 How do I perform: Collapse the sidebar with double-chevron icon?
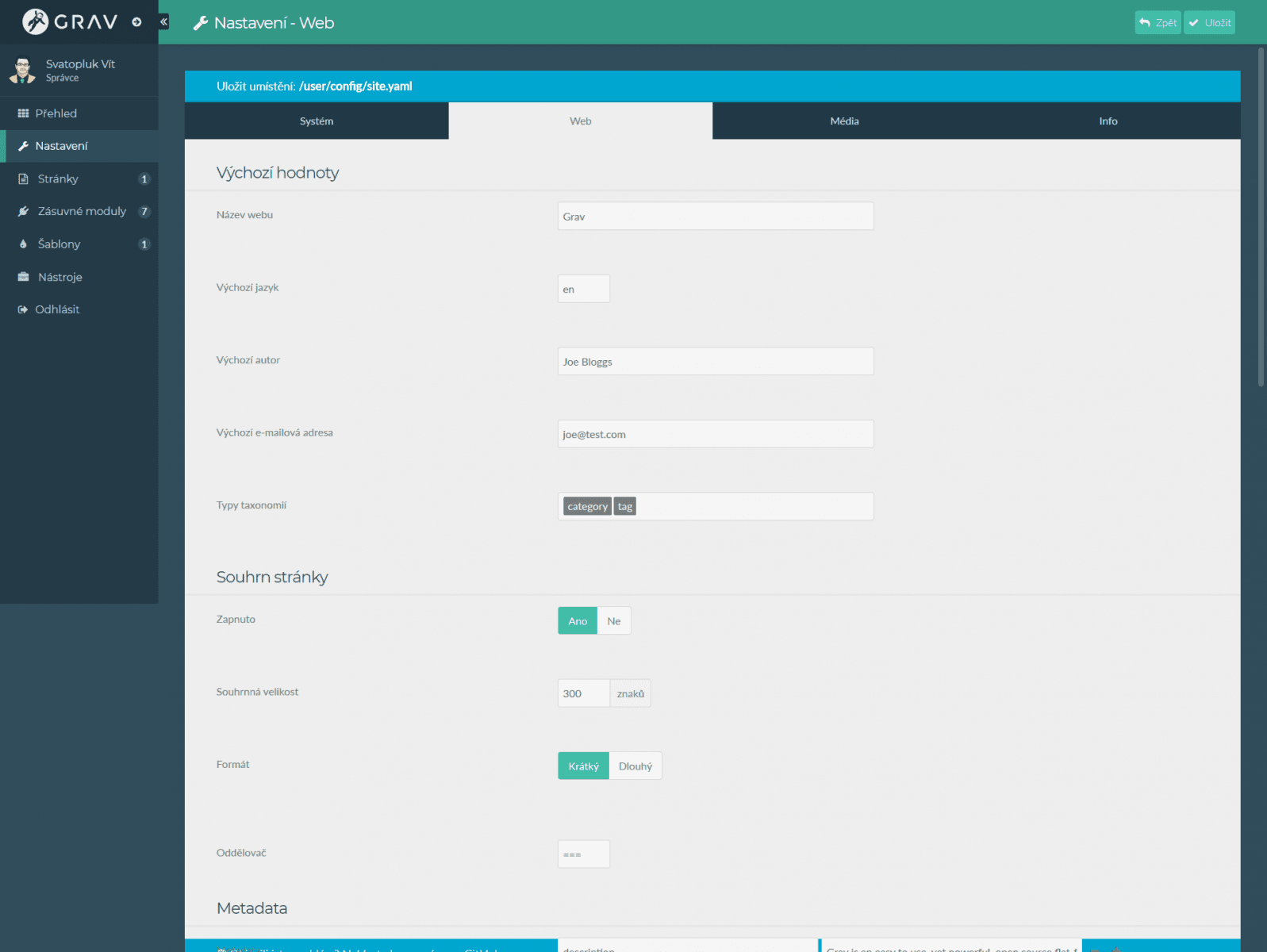pyautogui.click(x=164, y=22)
